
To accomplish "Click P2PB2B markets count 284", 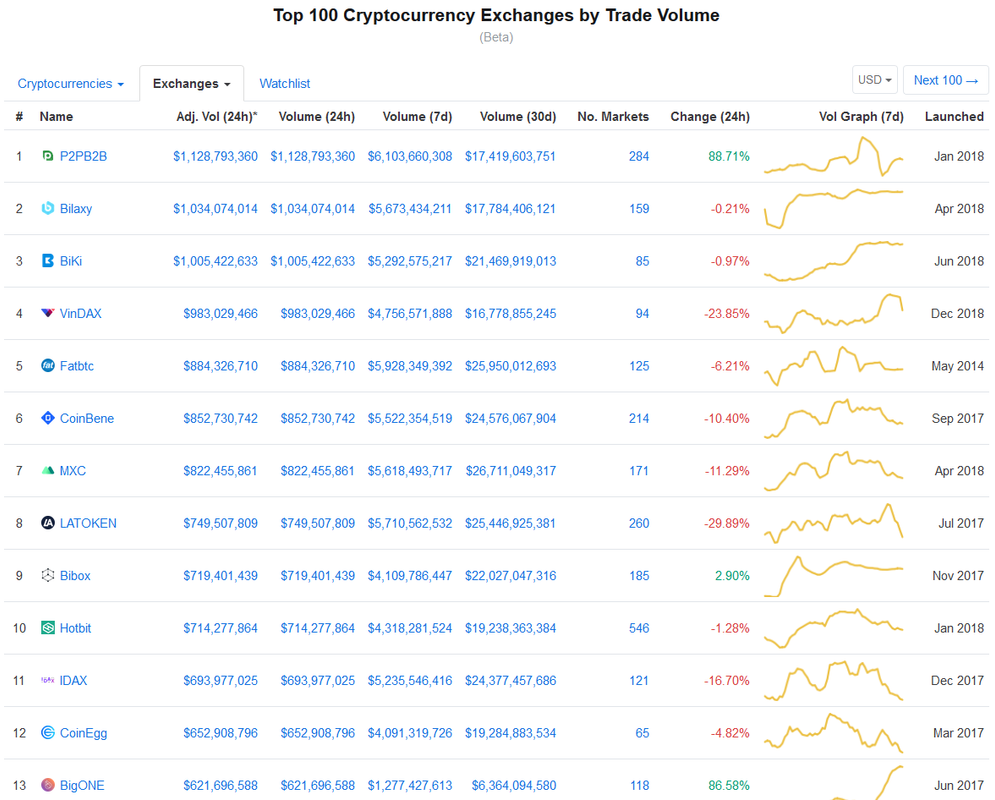I will (638, 156).
